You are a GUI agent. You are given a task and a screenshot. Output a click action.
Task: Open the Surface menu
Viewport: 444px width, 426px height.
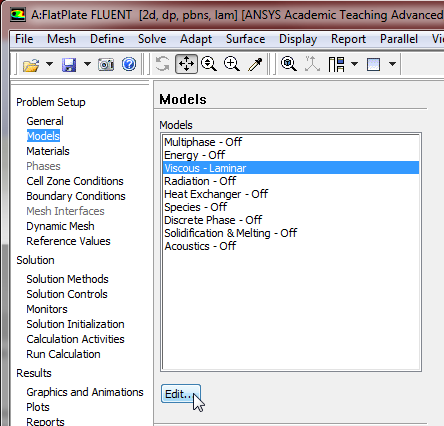[246, 39]
